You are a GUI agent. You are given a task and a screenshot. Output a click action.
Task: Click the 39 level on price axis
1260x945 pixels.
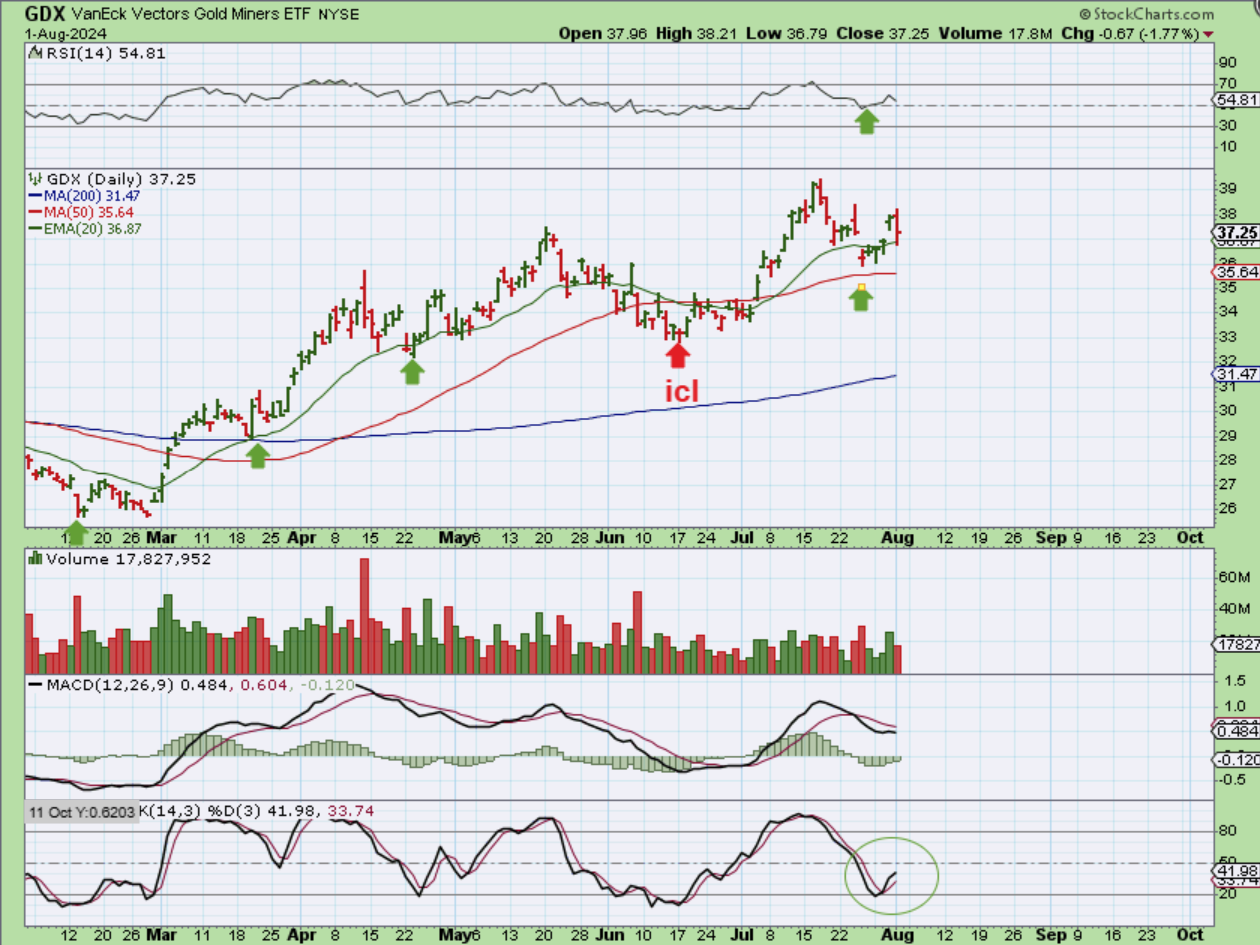click(x=1228, y=189)
